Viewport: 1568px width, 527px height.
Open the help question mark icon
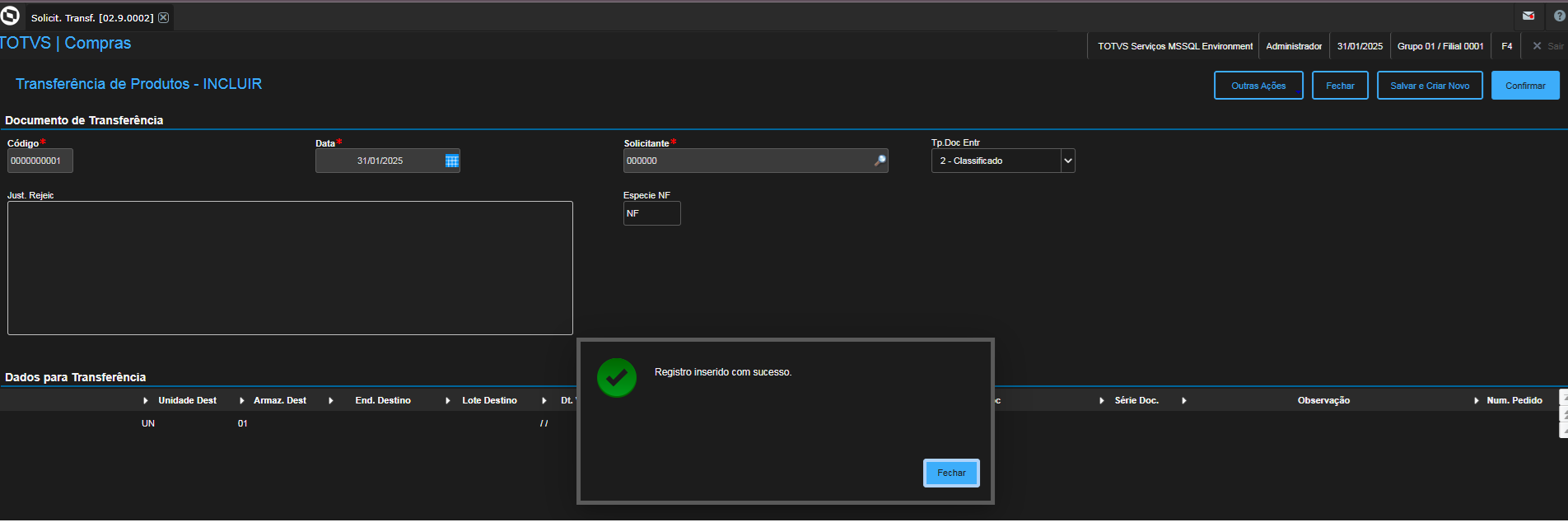(1559, 16)
